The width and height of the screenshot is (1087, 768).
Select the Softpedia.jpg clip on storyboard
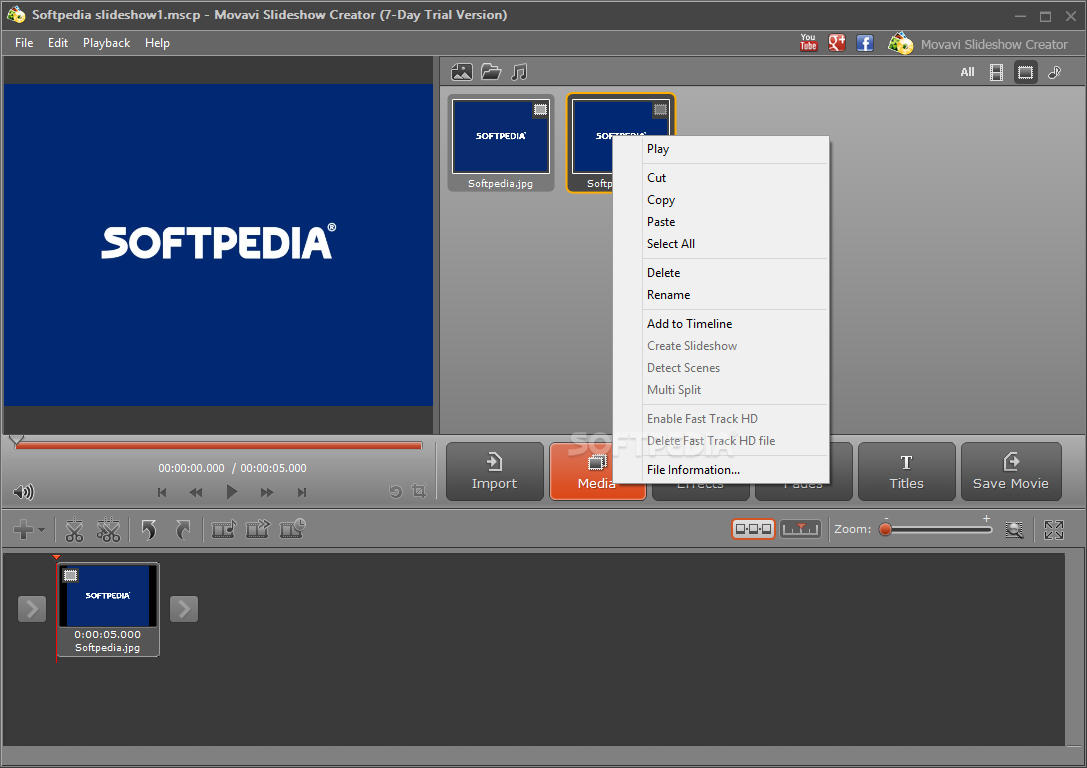107,609
